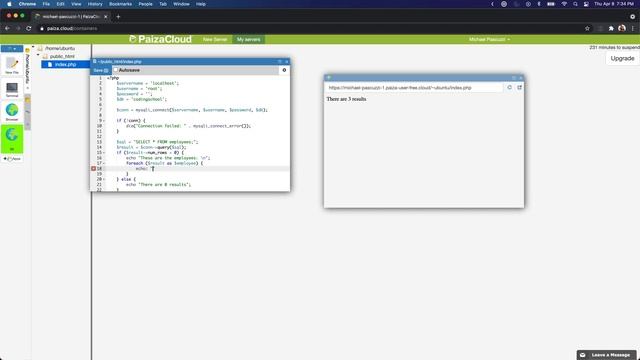Toggle the Autosave checkbox
This screenshot has width=640, height=360.
[x=116, y=70]
